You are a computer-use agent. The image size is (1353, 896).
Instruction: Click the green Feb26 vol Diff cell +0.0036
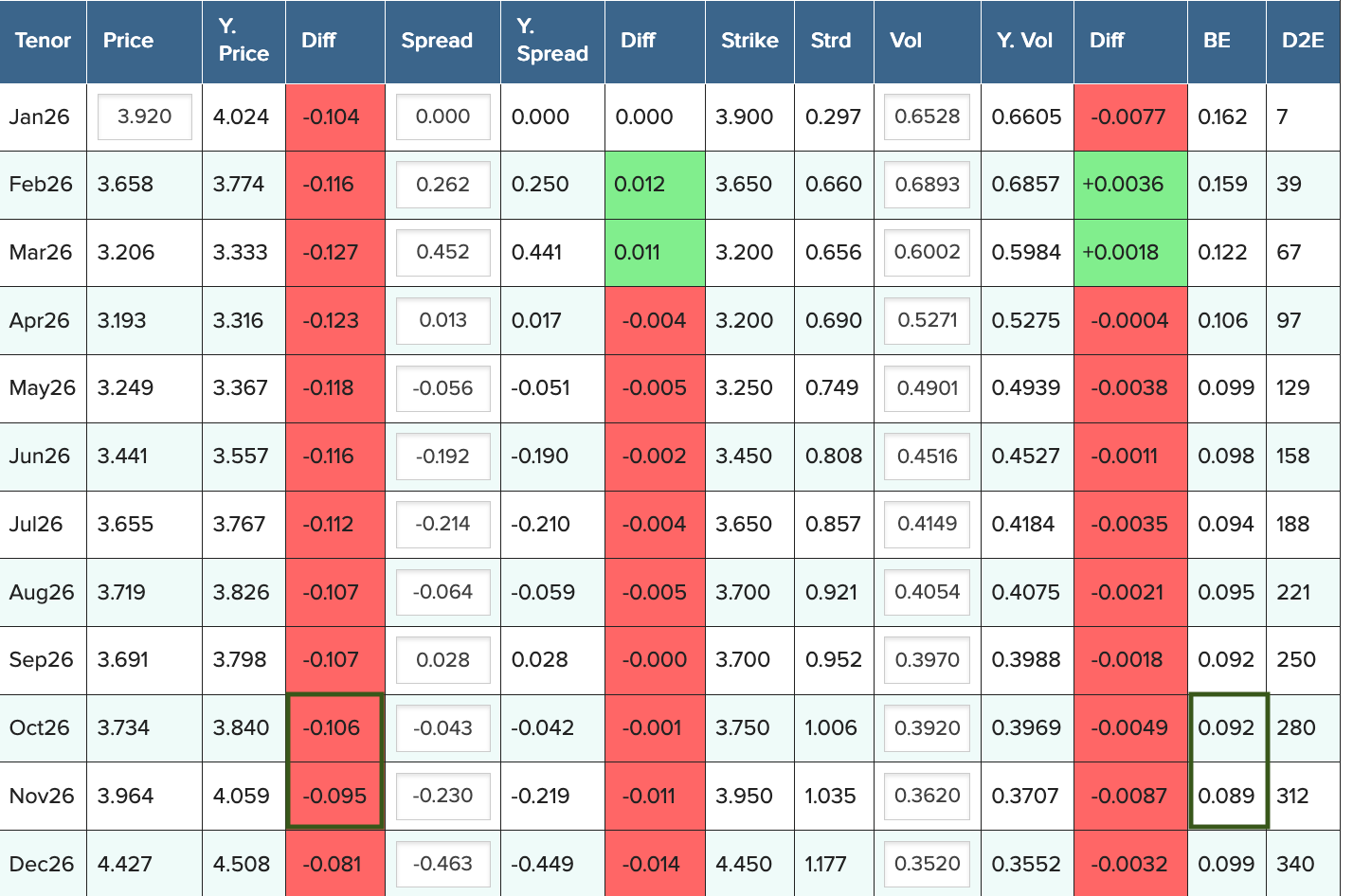1129,185
